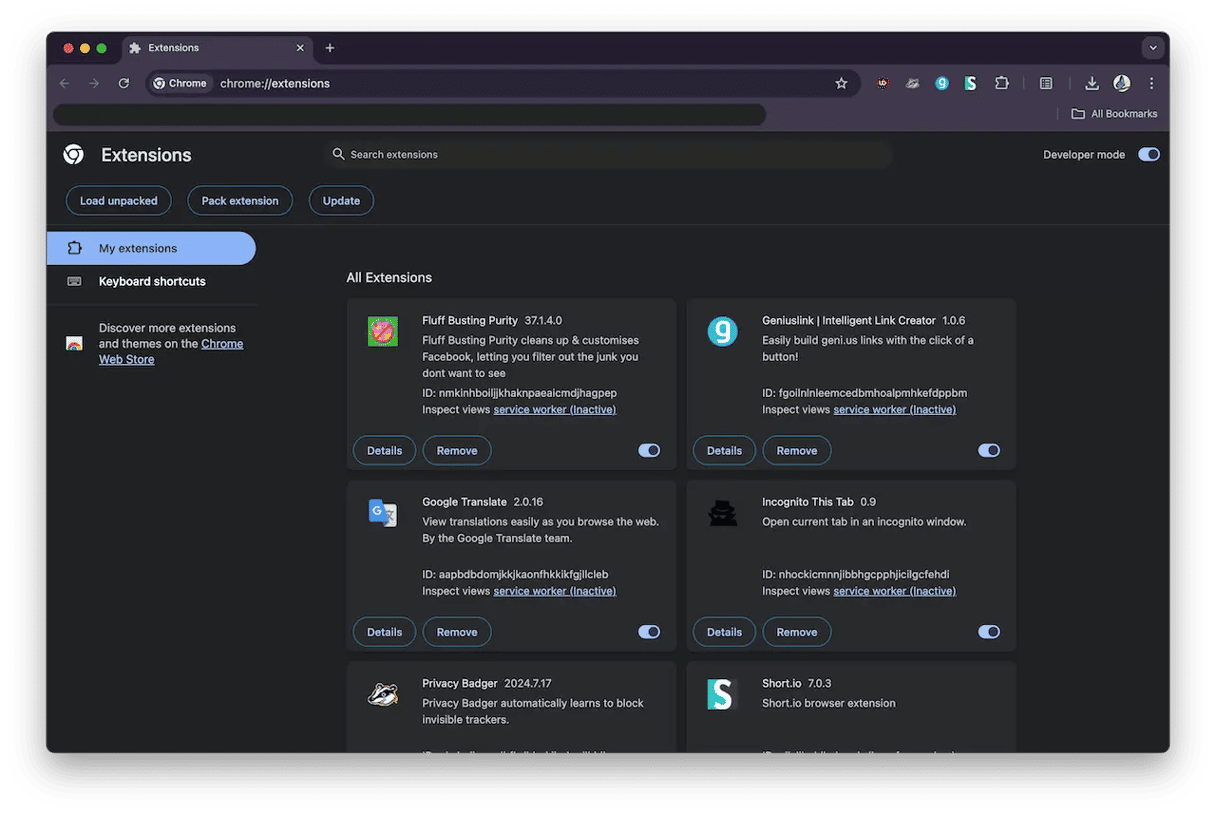Remove the Google Translate extension
This screenshot has width=1216, height=814.
point(457,632)
